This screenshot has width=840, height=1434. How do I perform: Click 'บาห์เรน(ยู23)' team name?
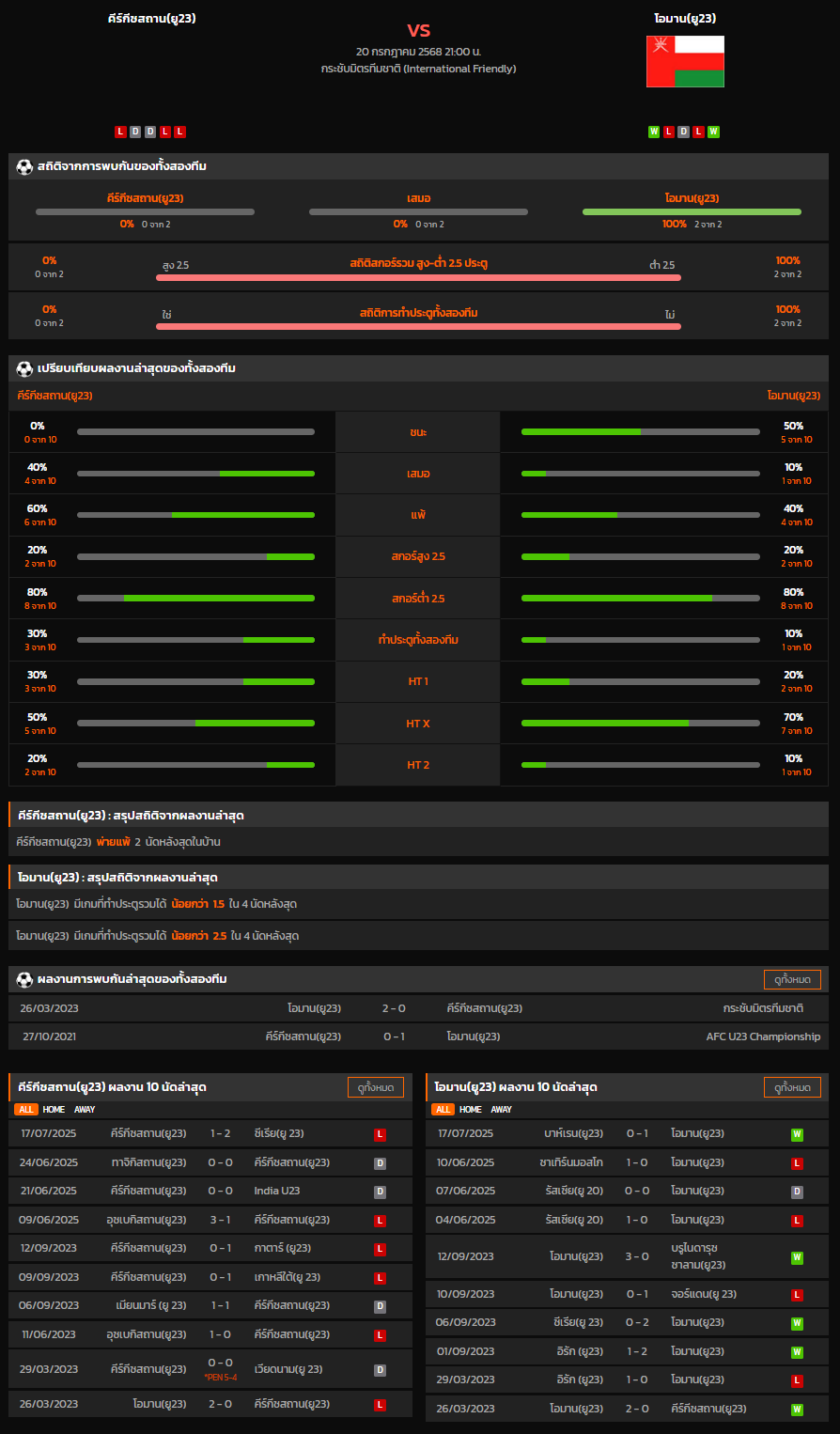point(574,1133)
